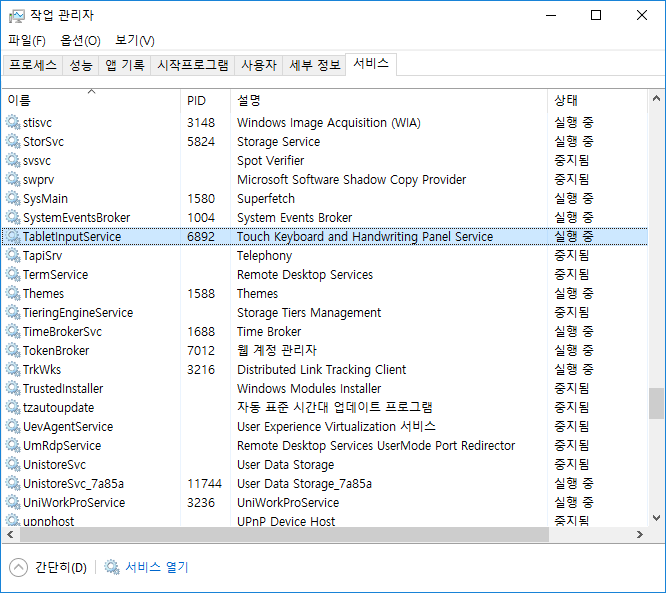Click the service icon beside Themes
The image size is (666, 593).
(x=13, y=294)
